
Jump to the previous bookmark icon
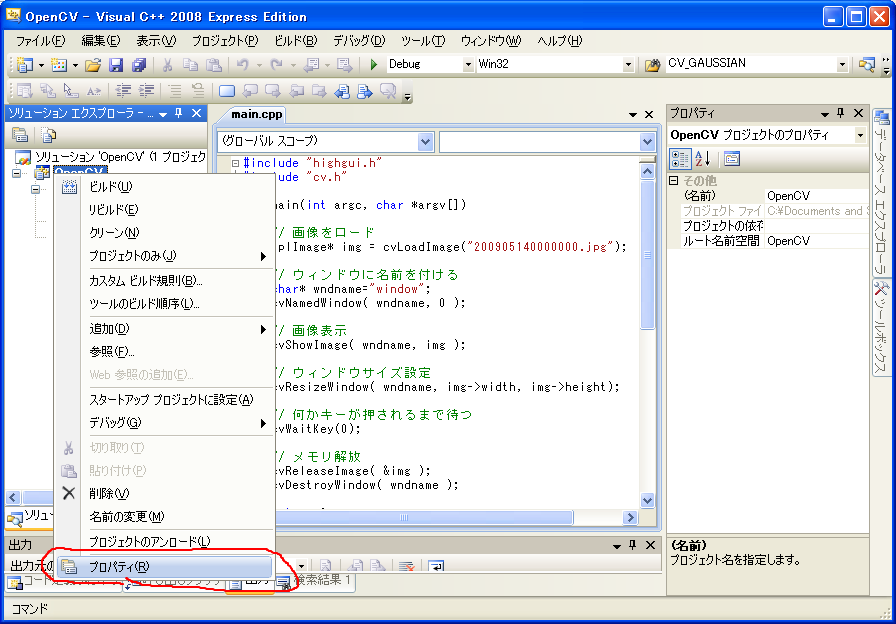pos(250,91)
